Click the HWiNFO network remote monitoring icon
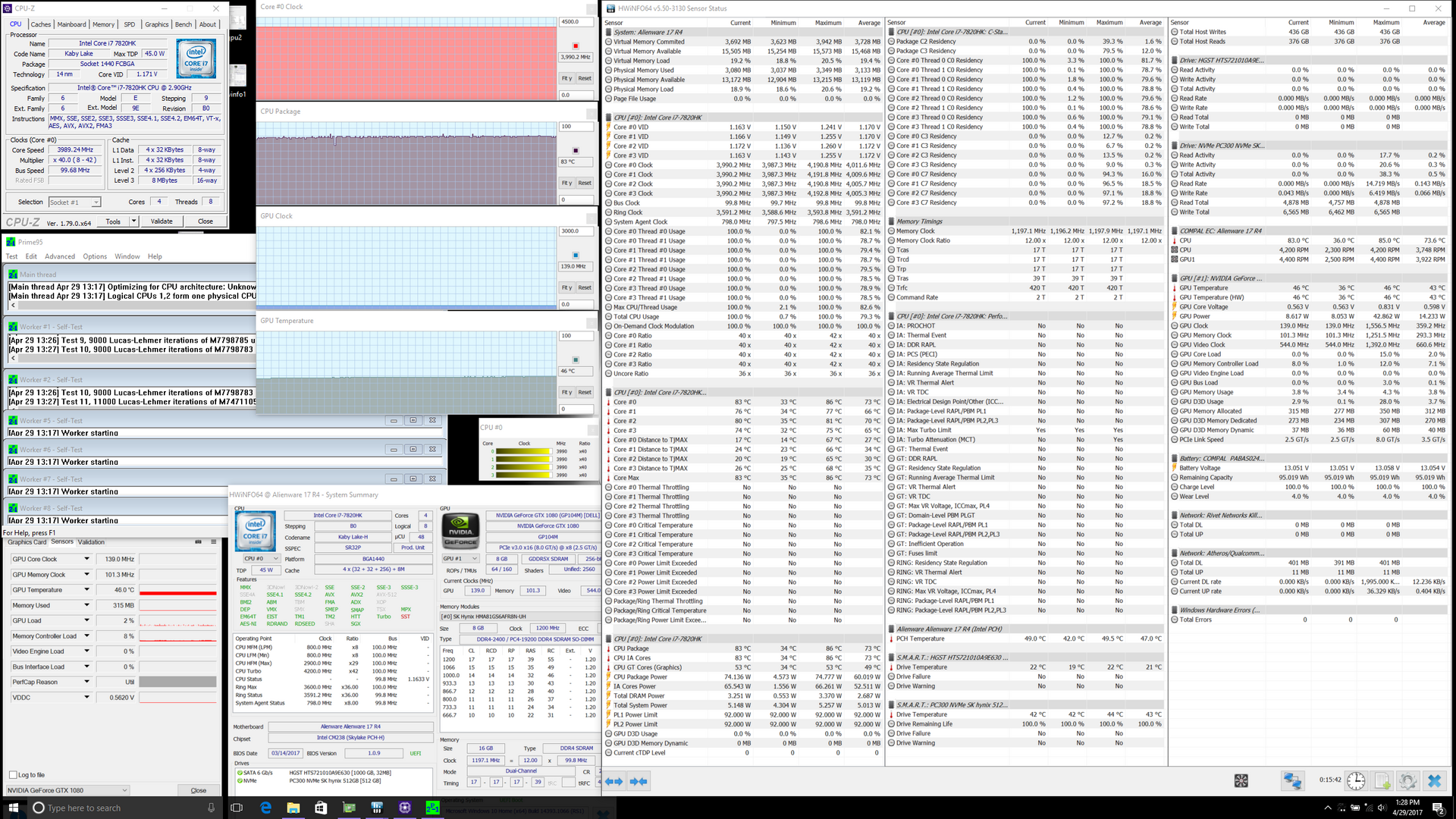Screen dimensions: 1456x819 click(x=1293, y=780)
